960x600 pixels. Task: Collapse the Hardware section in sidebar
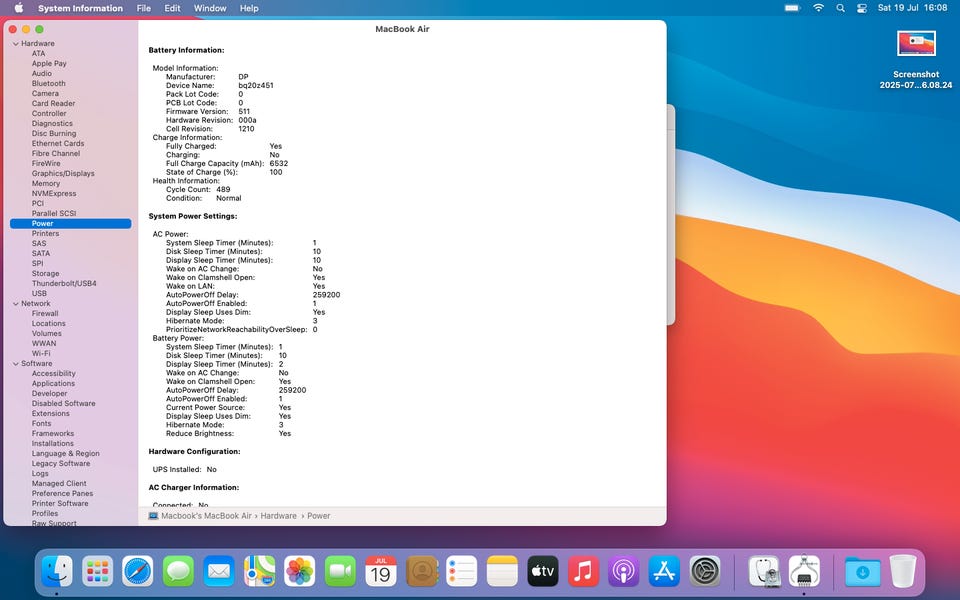pyautogui.click(x=15, y=44)
